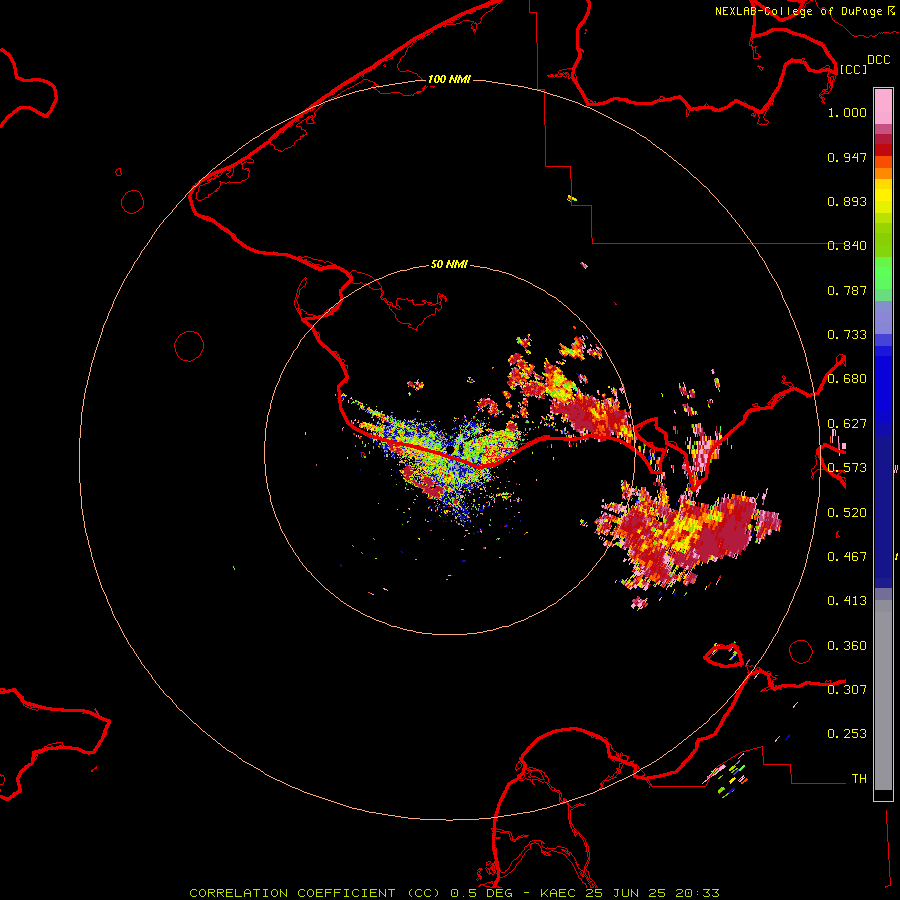Viewport: 900px width, 900px height.
Task: Select the 0.947 scale value
Action: point(847,157)
